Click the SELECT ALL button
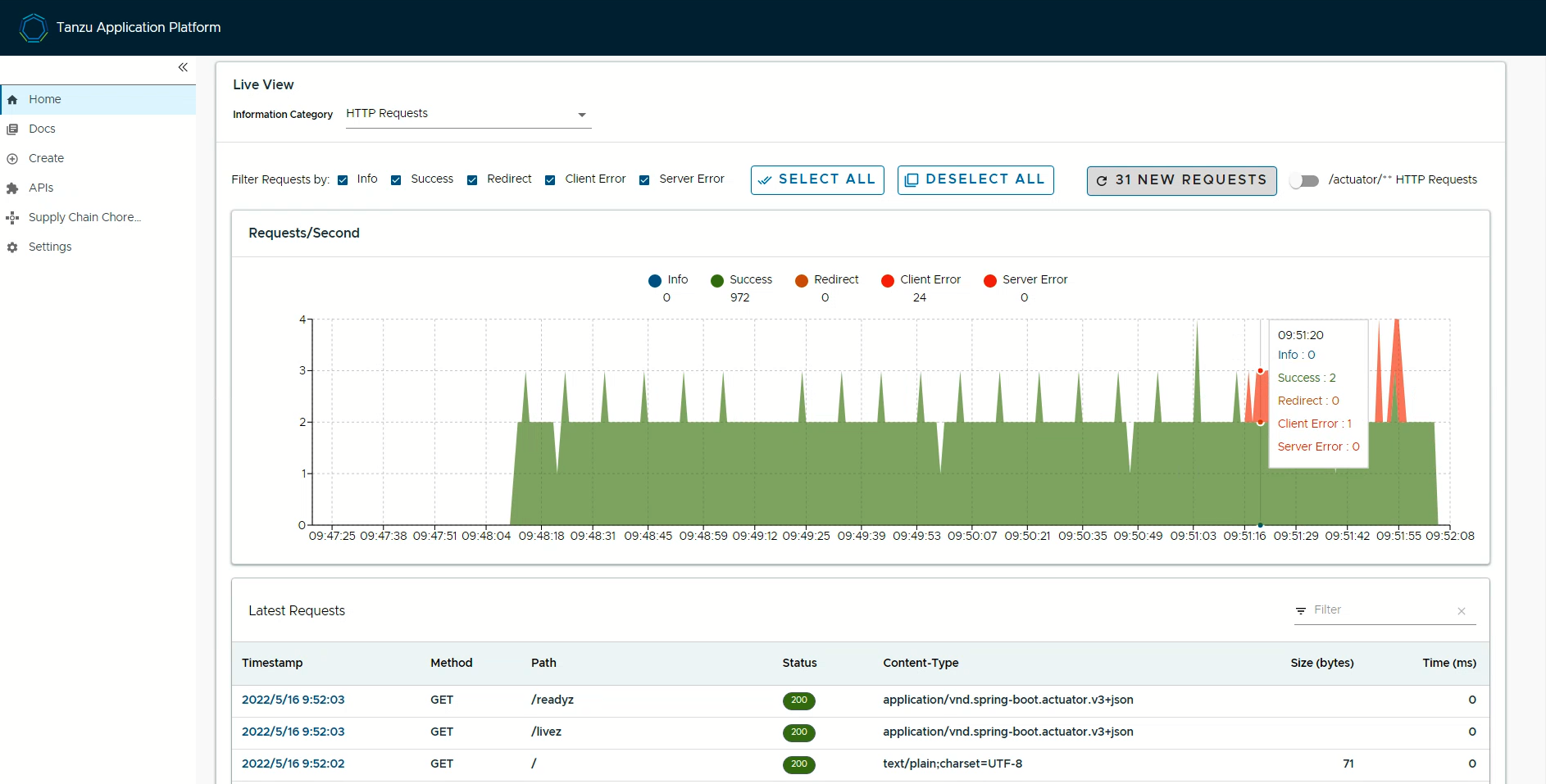This screenshot has width=1546, height=784. [817, 179]
